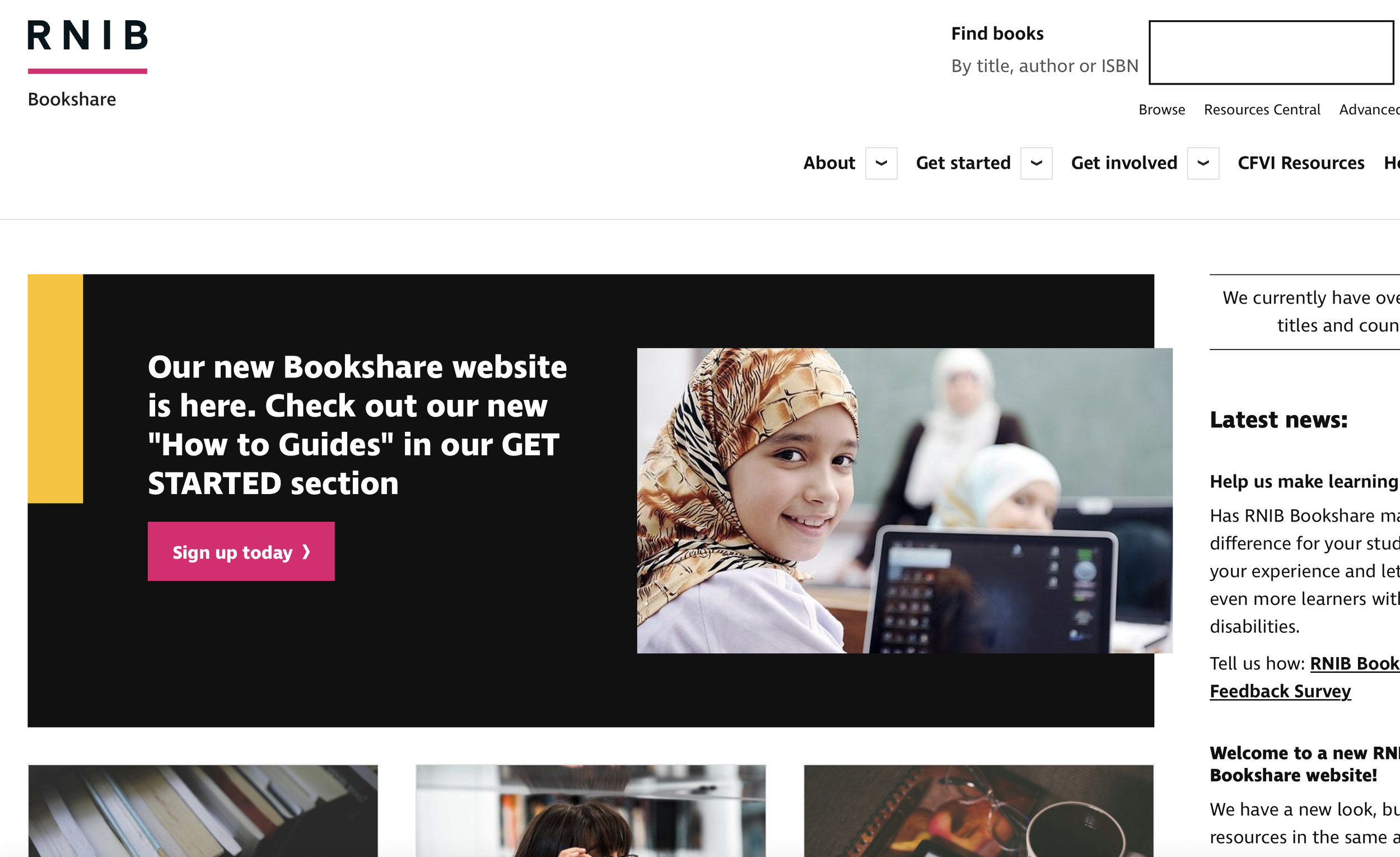
Task: Open CFVI Resources page
Action: click(1300, 163)
